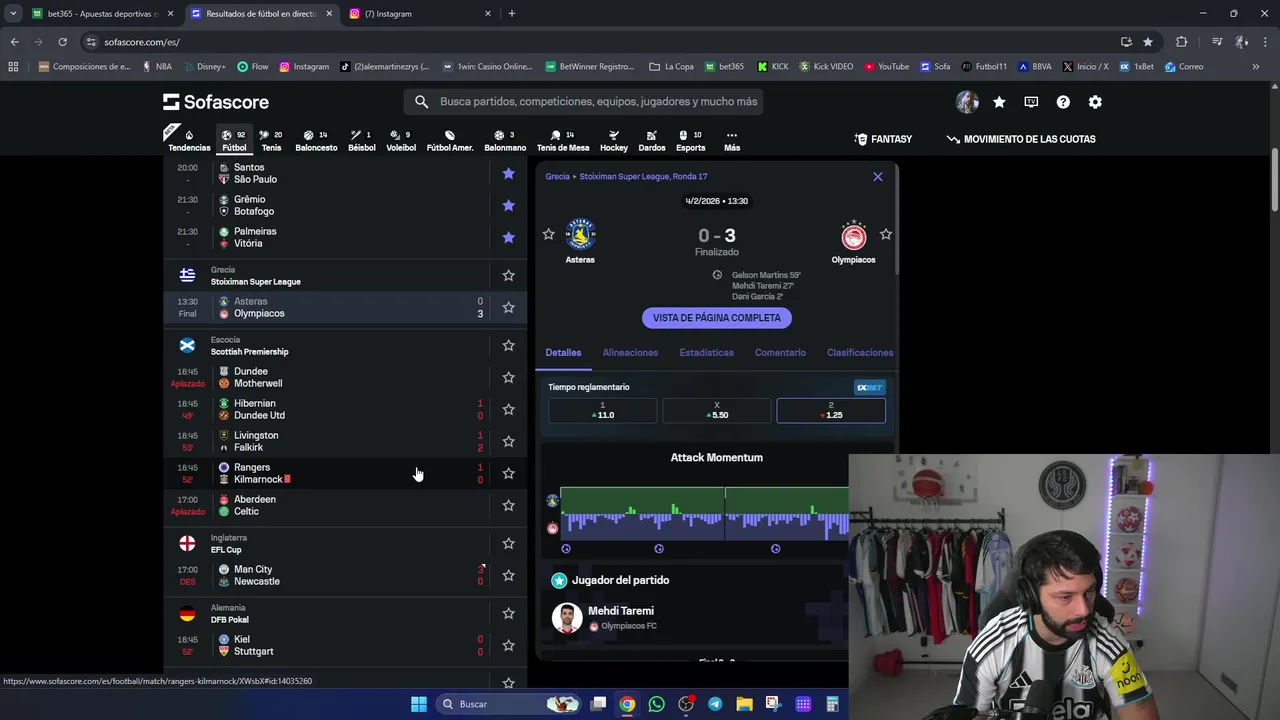Favorite the Kiel vs Stuttgart match

pos(508,645)
